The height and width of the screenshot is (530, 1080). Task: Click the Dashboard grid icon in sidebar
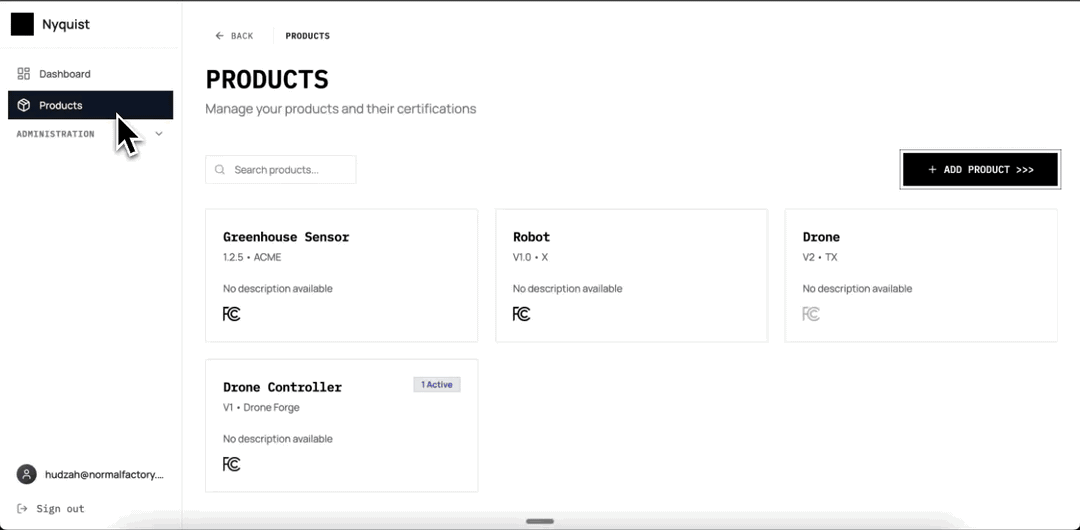tap(24, 74)
